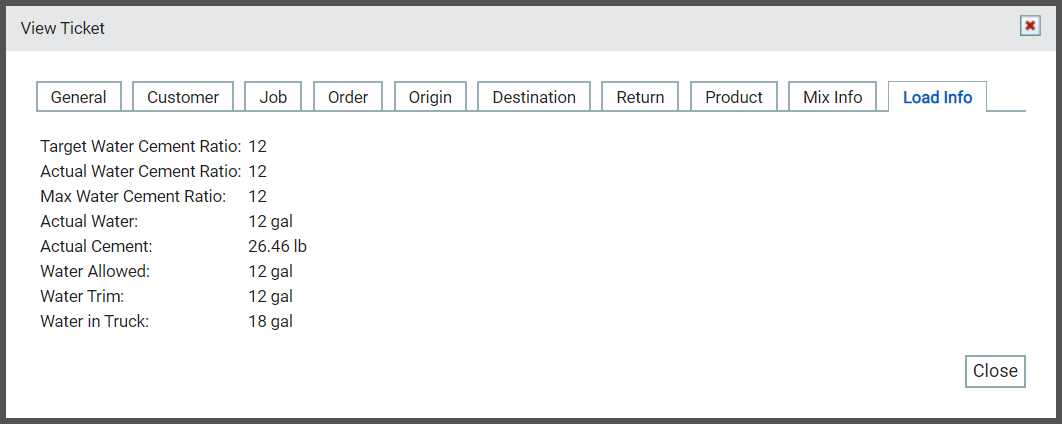Click the Close button
The height and width of the screenshot is (424, 1062).
click(995, 371)
